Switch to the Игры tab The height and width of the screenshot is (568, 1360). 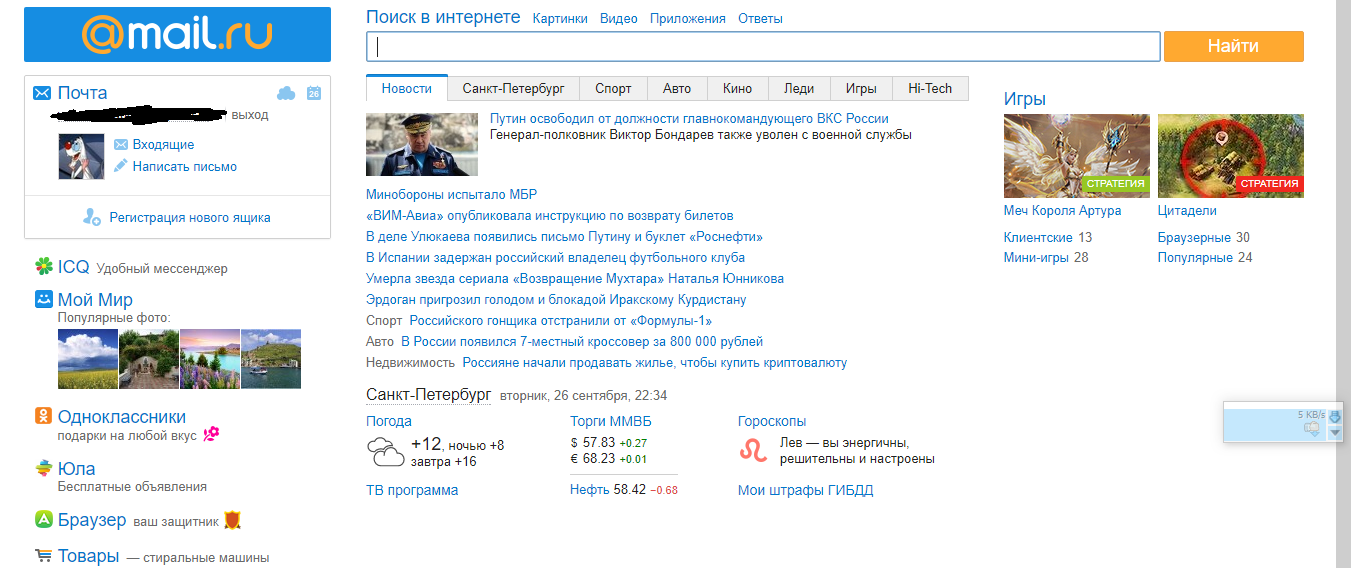click(x=861, y=88)
